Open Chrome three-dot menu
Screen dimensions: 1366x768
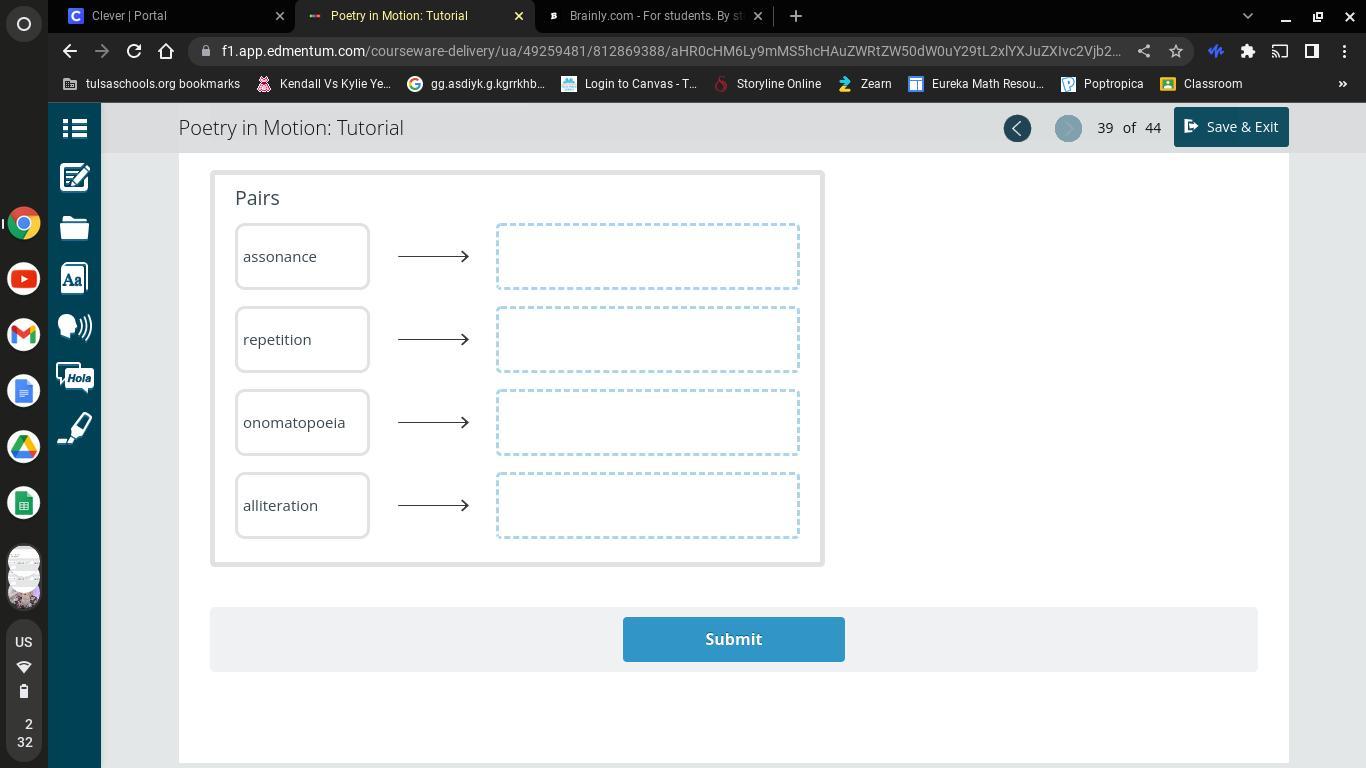tap(1344, 51)
